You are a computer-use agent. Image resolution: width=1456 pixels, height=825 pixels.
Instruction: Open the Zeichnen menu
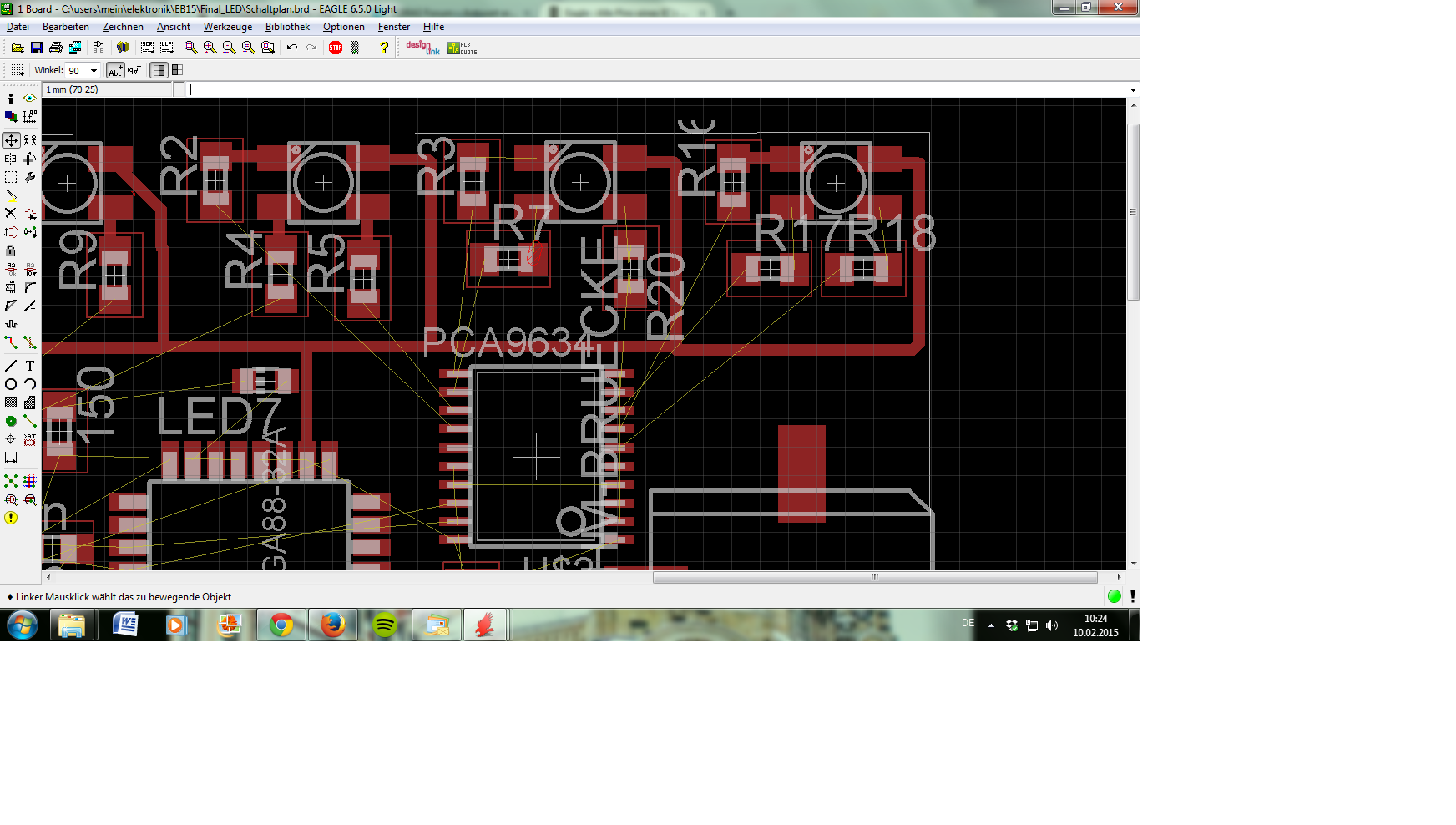coord(123,27)
